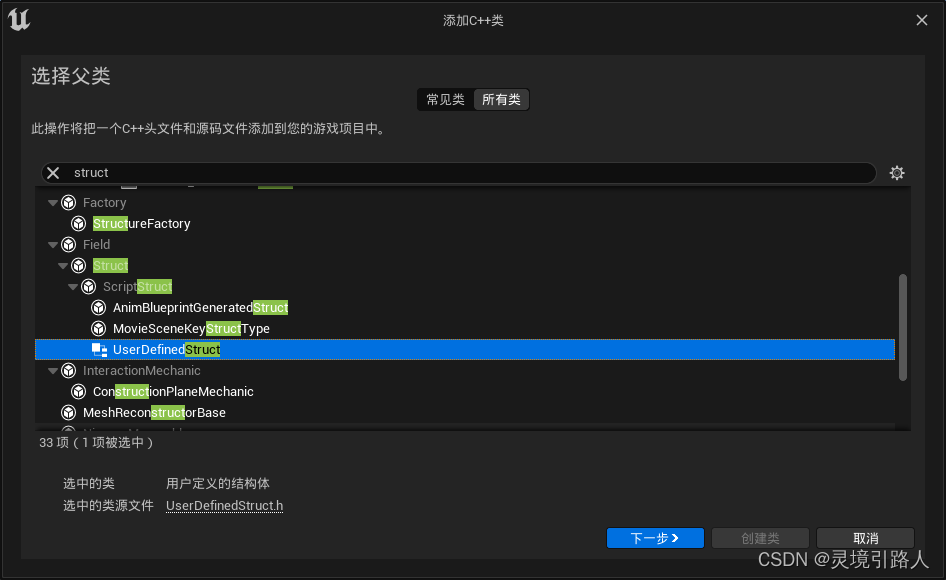This screenshot has height=580, width=946.
Task: Click the 下一步 button
Action: (x=655, y=537)
